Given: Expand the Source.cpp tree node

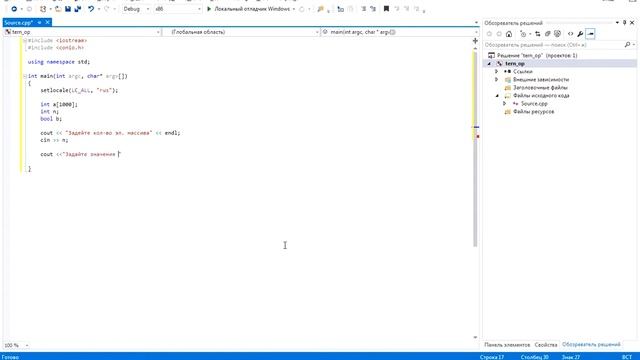Looking at the screenshot, I should pyautogui.click(x=504, y=104).
